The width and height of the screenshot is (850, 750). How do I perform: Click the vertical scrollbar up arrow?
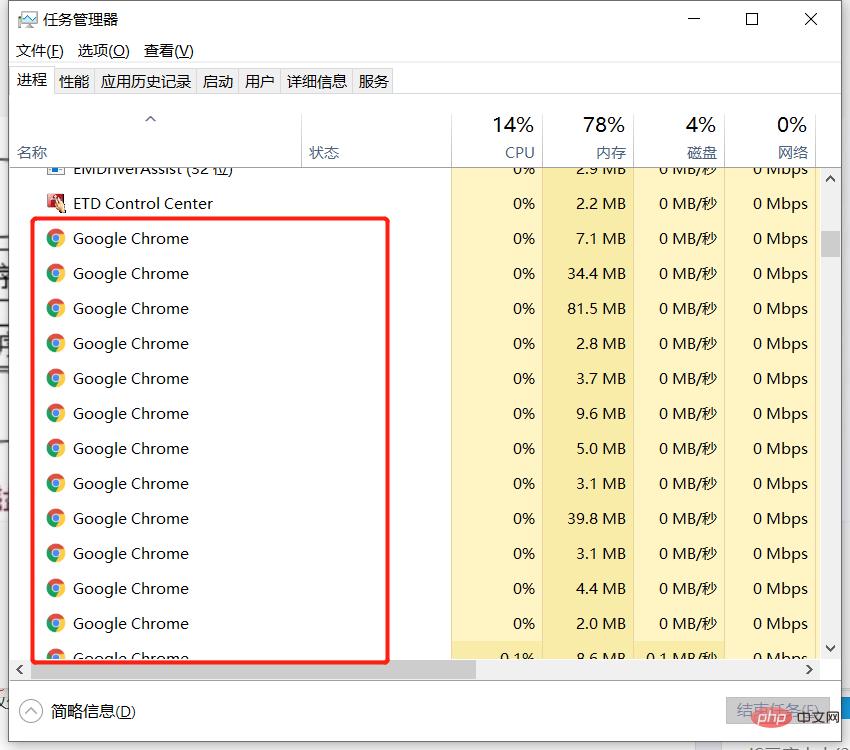830,178
